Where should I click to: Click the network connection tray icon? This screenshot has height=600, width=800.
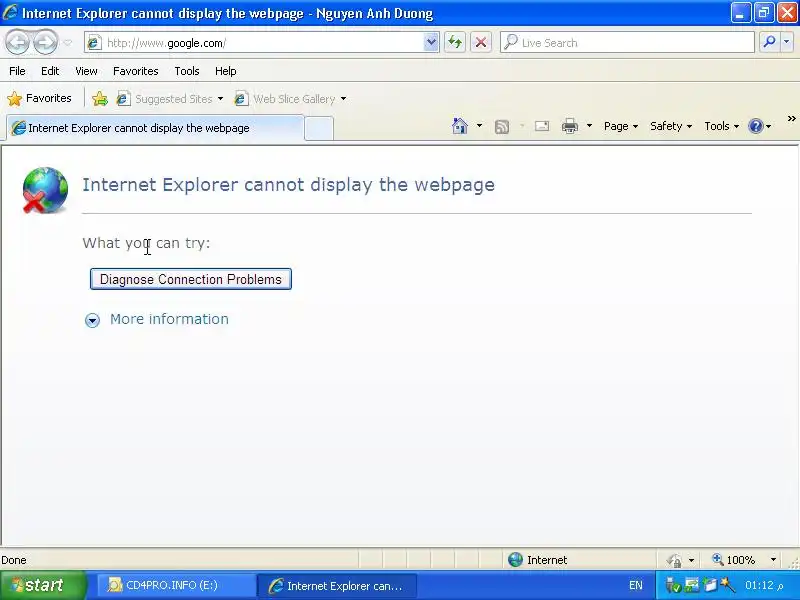[x=691, y=585]
